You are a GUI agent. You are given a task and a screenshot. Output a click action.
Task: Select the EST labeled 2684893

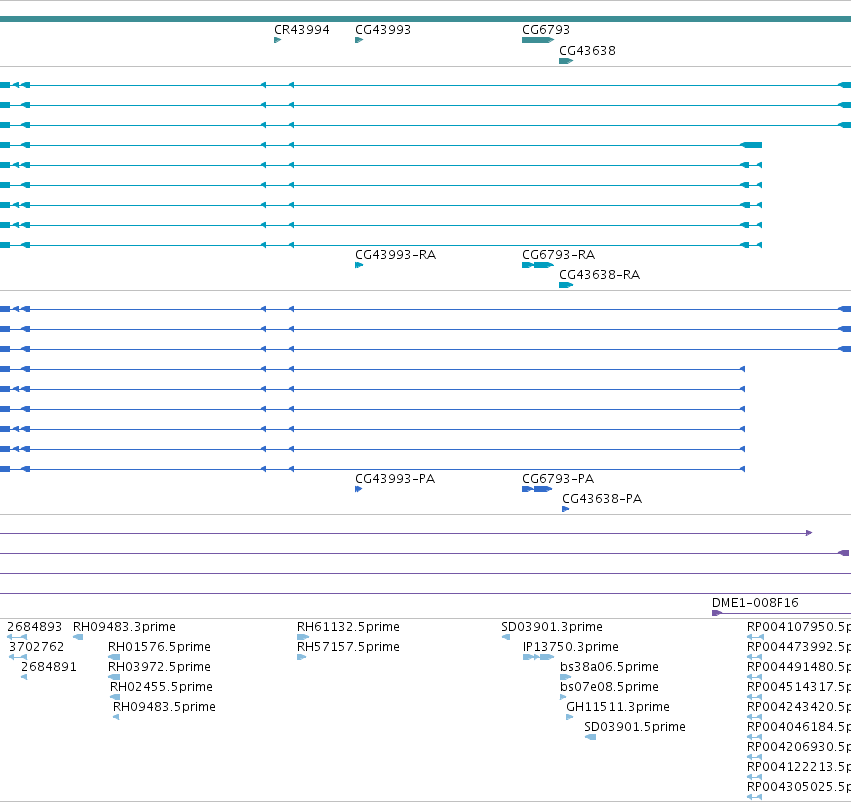click(35, 627)
